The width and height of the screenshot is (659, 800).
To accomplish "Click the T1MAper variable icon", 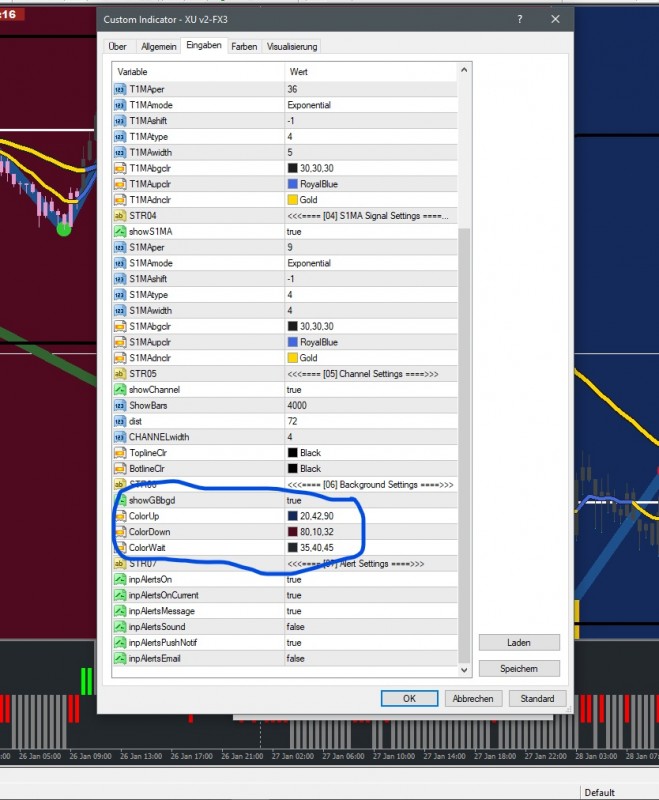I will tap(120, 89).
